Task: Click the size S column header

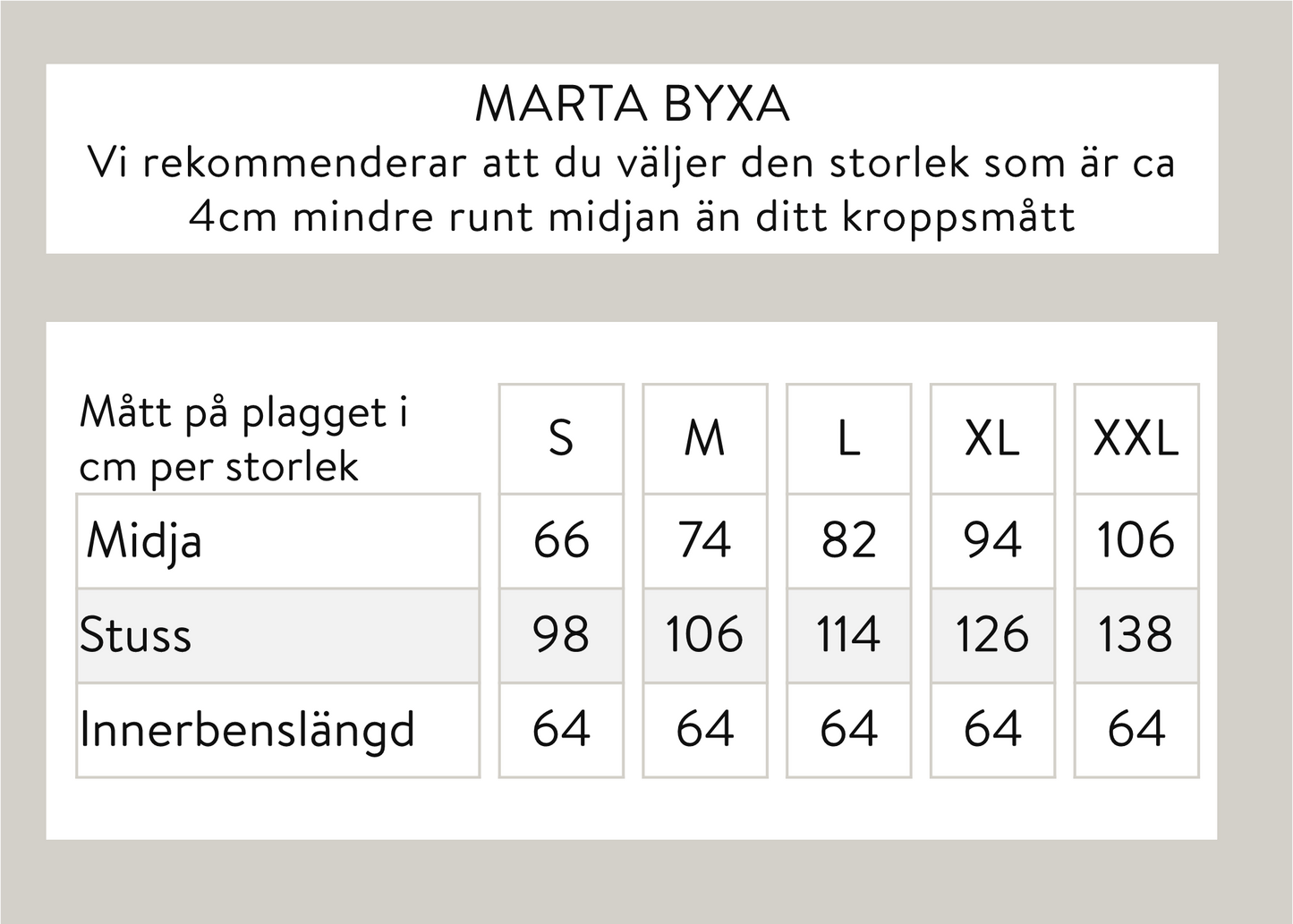Action: point(561,438)
